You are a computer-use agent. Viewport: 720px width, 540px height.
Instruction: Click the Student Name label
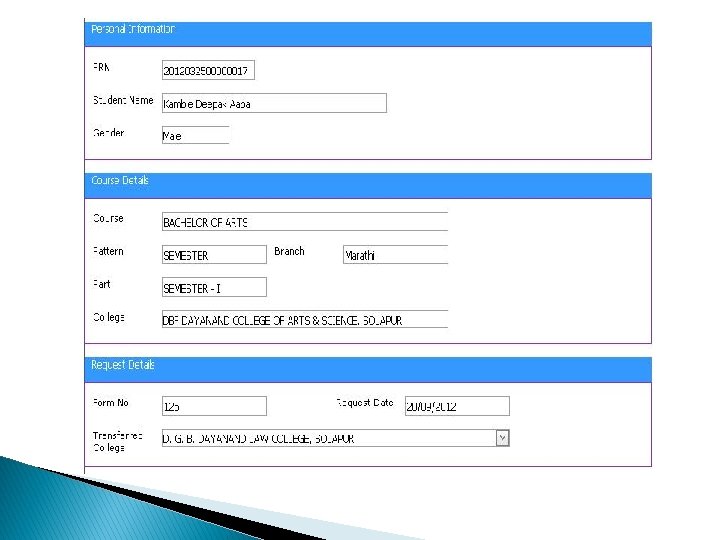click(123, 100)
